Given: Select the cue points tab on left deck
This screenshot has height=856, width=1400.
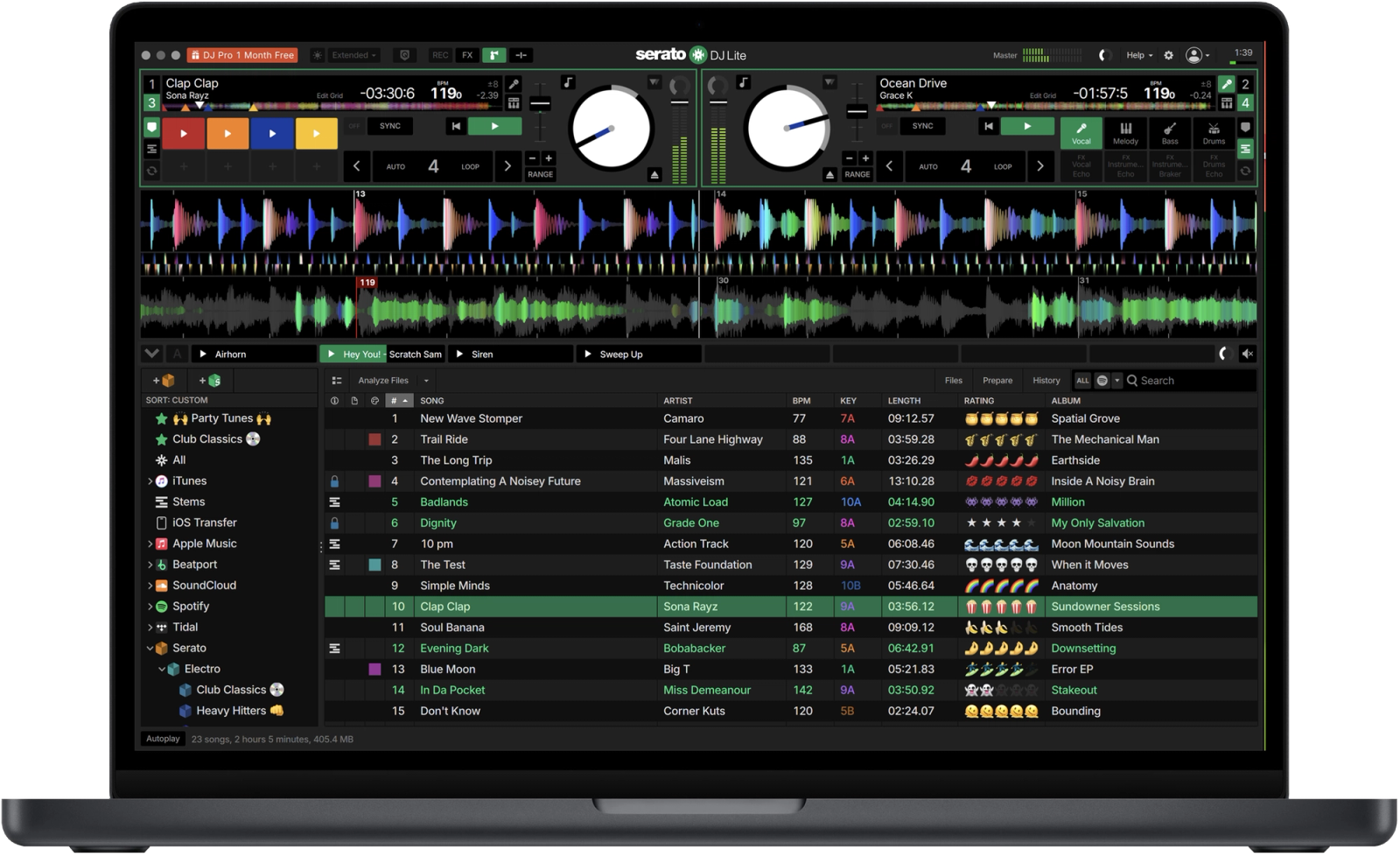Looking at the screenshot, I should [x=151, y=128].
